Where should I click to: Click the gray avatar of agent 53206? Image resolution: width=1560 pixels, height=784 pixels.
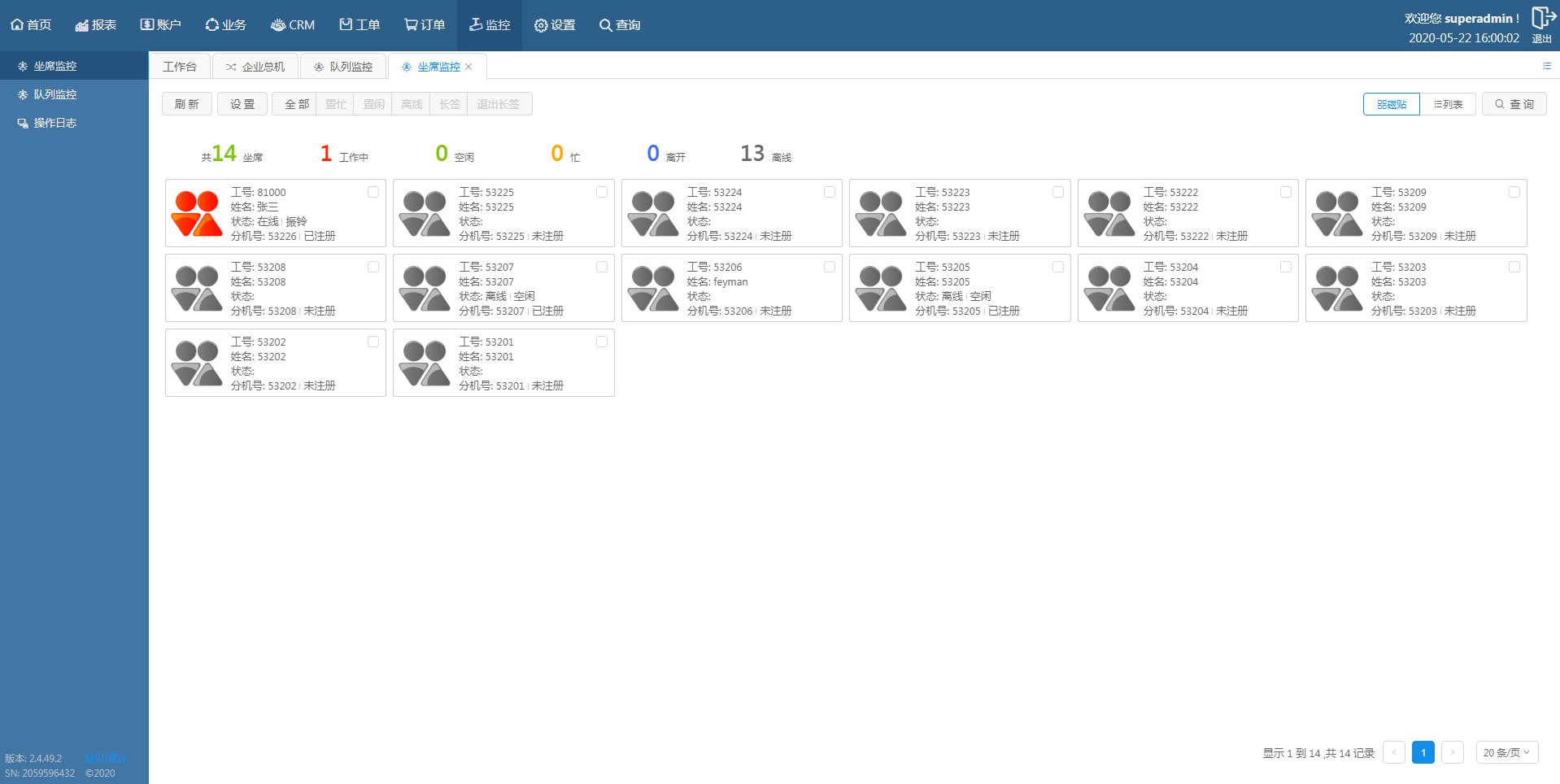[652, 288]
